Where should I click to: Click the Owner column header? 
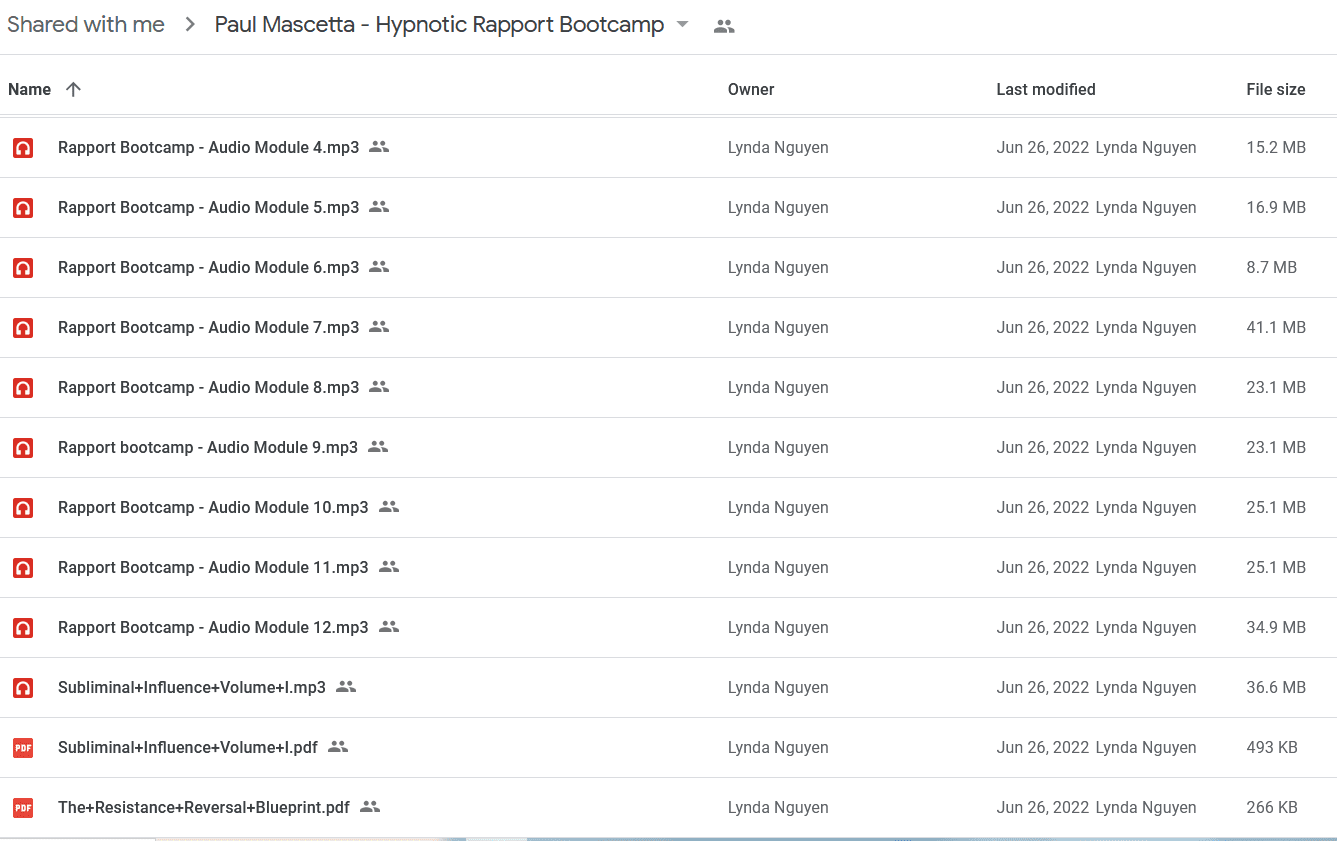click(751, 89)
